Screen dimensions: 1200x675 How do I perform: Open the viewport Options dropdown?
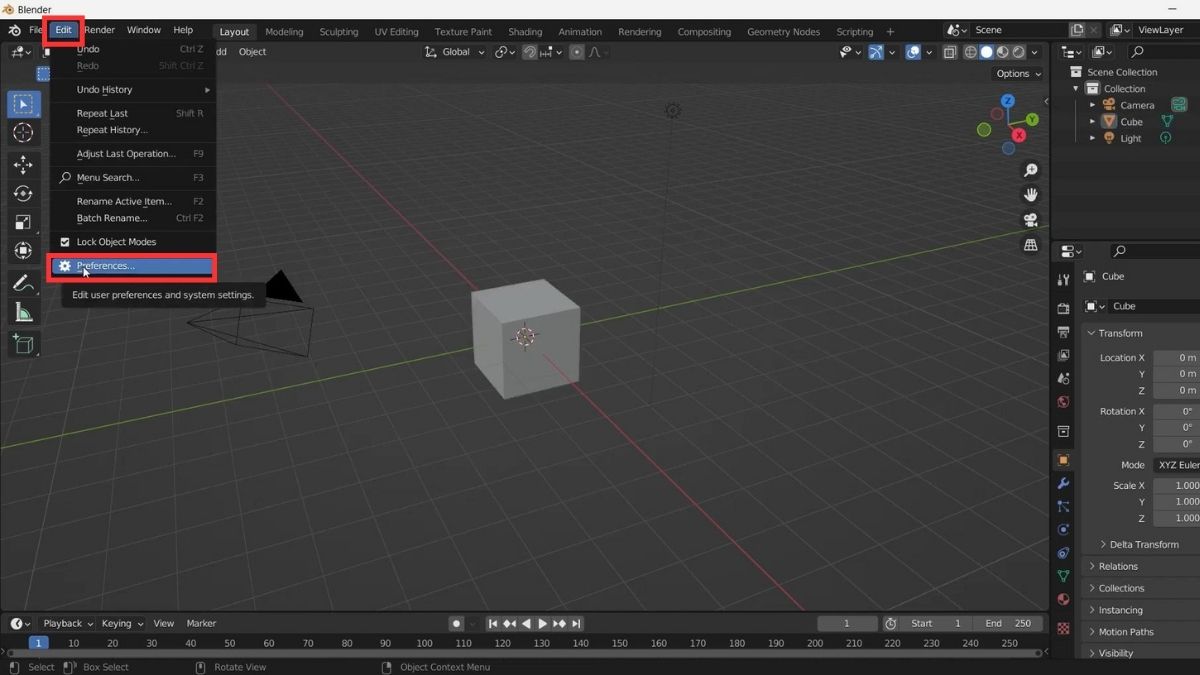coord(1018,73)
